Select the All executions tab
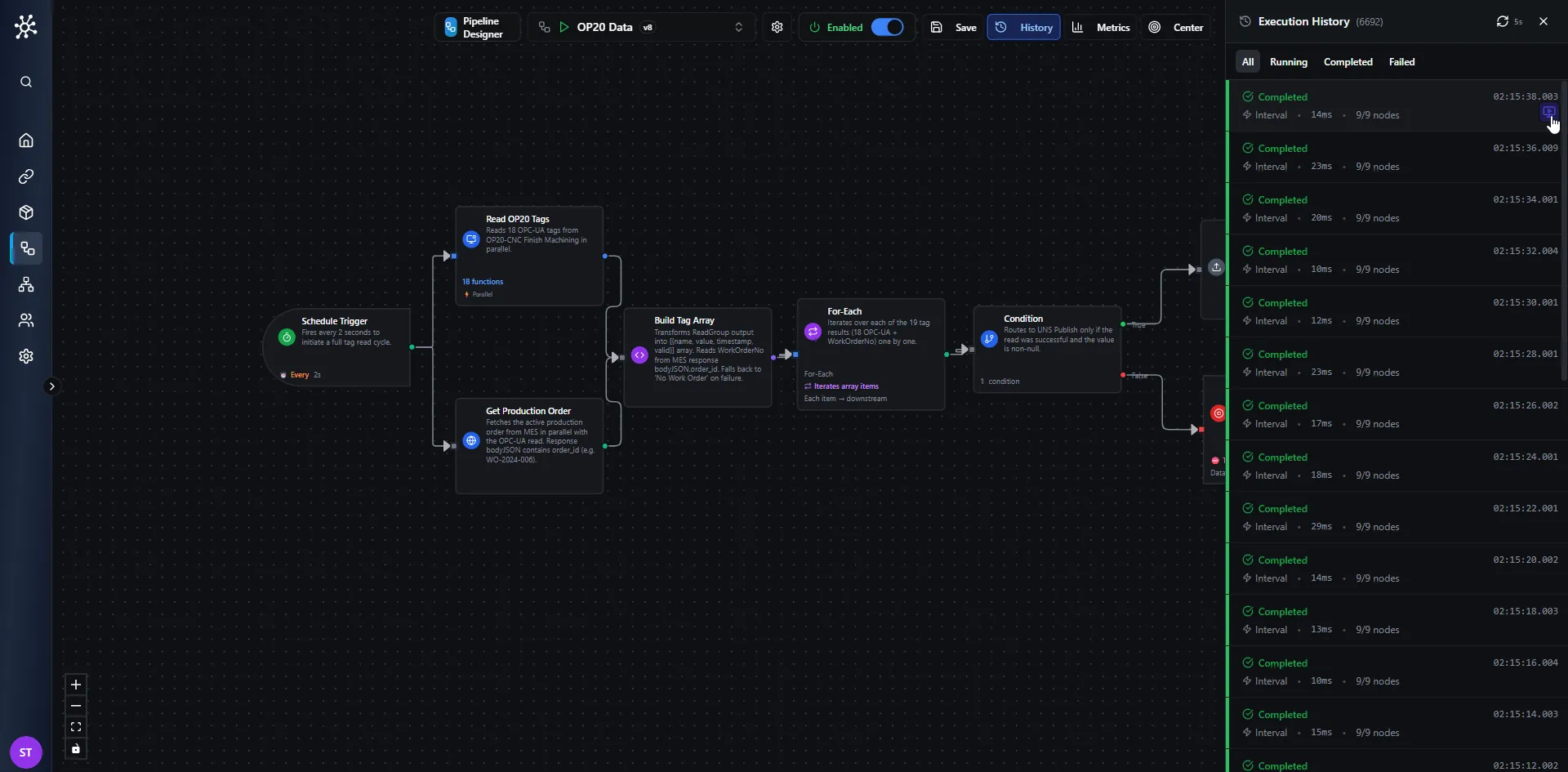The image size is (1568, 772). pos(1247,61)
